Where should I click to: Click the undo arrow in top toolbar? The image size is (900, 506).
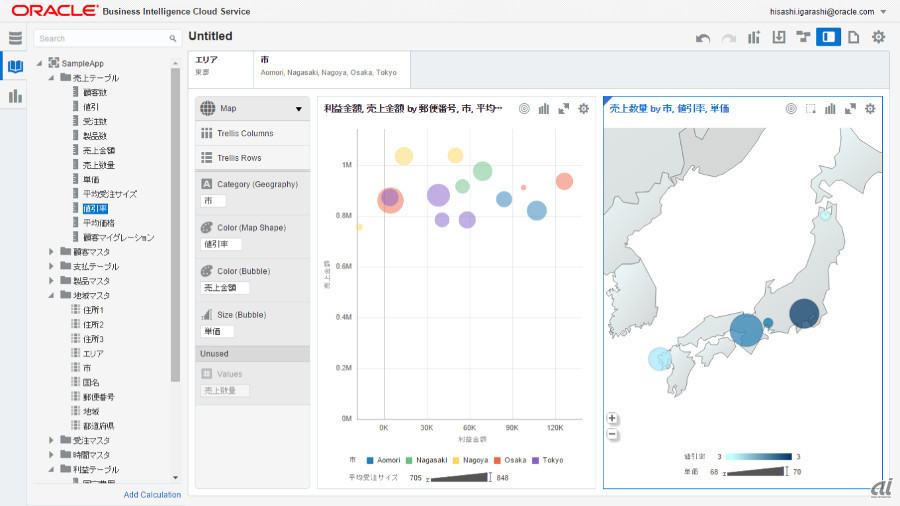703,38
